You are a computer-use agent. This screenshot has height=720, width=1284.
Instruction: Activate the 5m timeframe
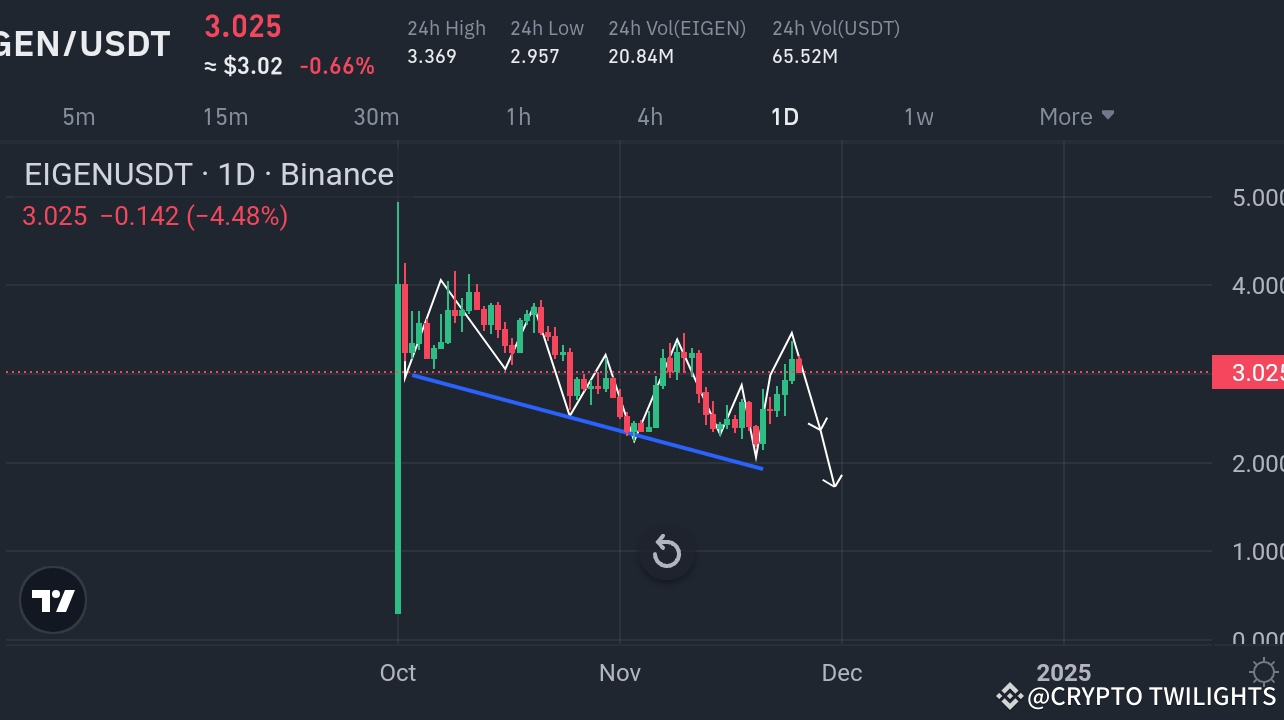point(78,116)
